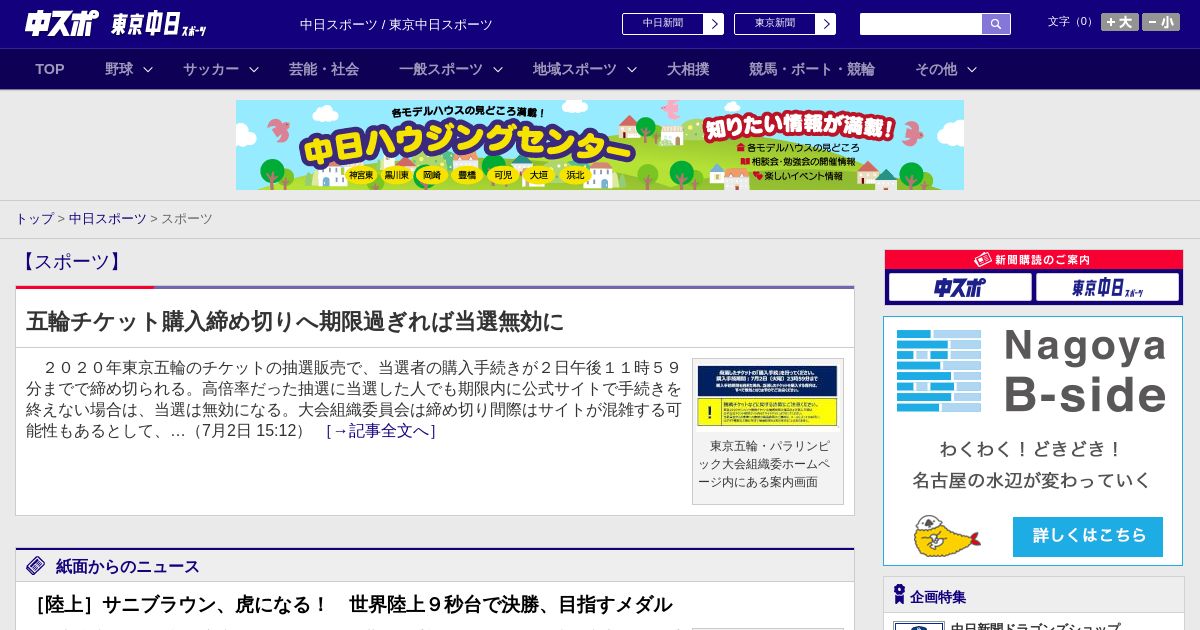Viewport: 1200px width, 630px height.
Task: Open 野球 navigation menu item
Action: [x=119, y=69]
